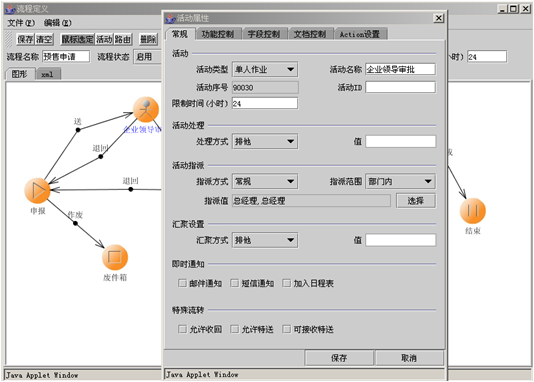Click the 选择 button next to 指派值

click(x=416, y=201)
